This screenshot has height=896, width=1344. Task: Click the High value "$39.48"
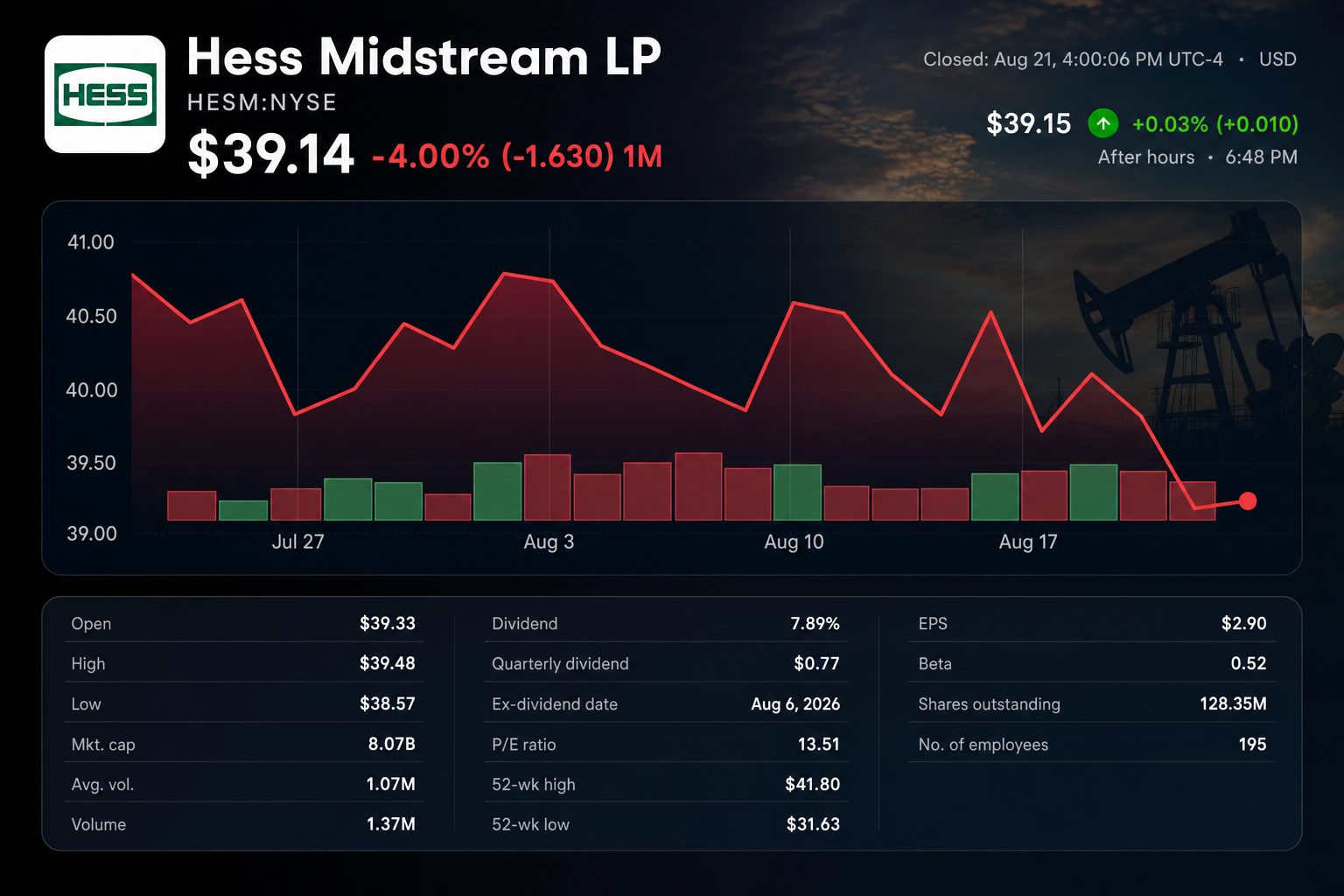point(388,663)
